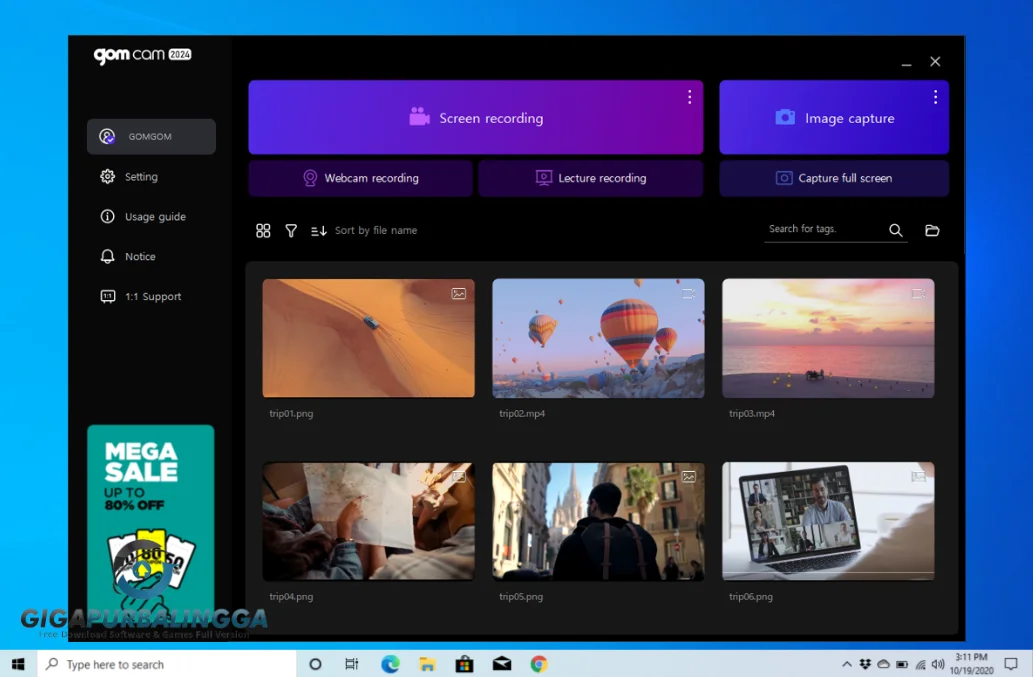This screenshot has width=1033, height=677.
Task: Open Microsoft Edge from the taskbar
Action: pos(390,664)
